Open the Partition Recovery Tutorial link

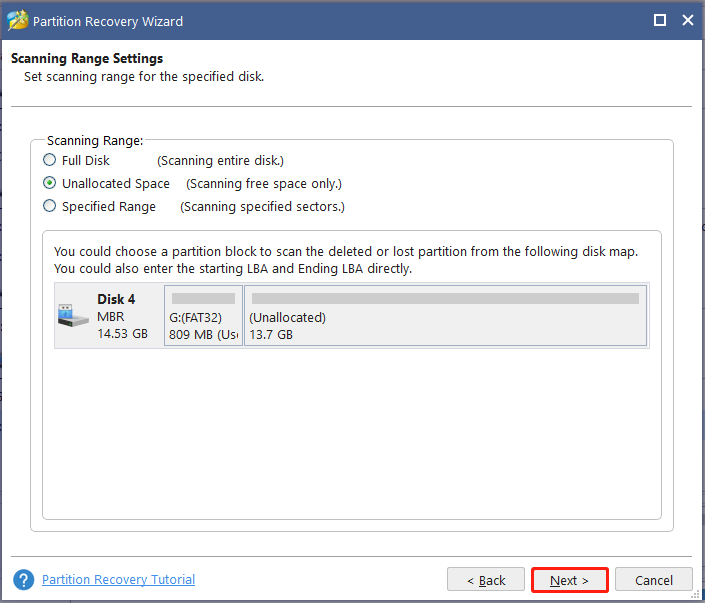click(x=118, y=580)
